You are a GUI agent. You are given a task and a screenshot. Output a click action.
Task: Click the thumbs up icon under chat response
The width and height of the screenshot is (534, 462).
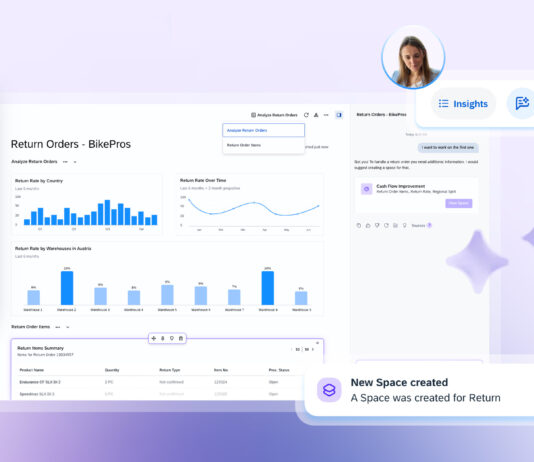pos(368,225)
